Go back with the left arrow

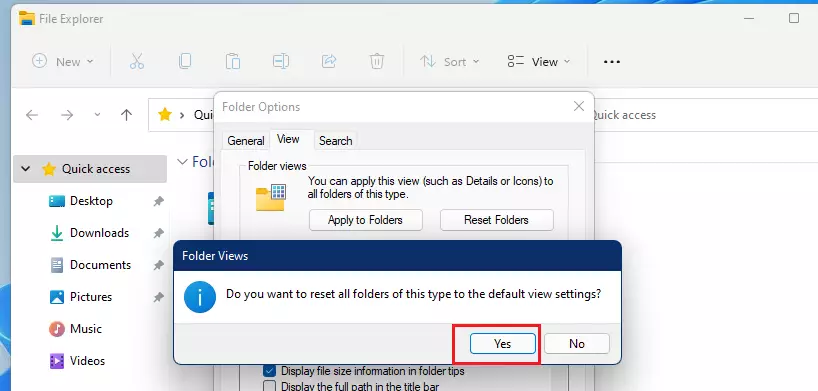pyautogui.click(x=32, y=115)
